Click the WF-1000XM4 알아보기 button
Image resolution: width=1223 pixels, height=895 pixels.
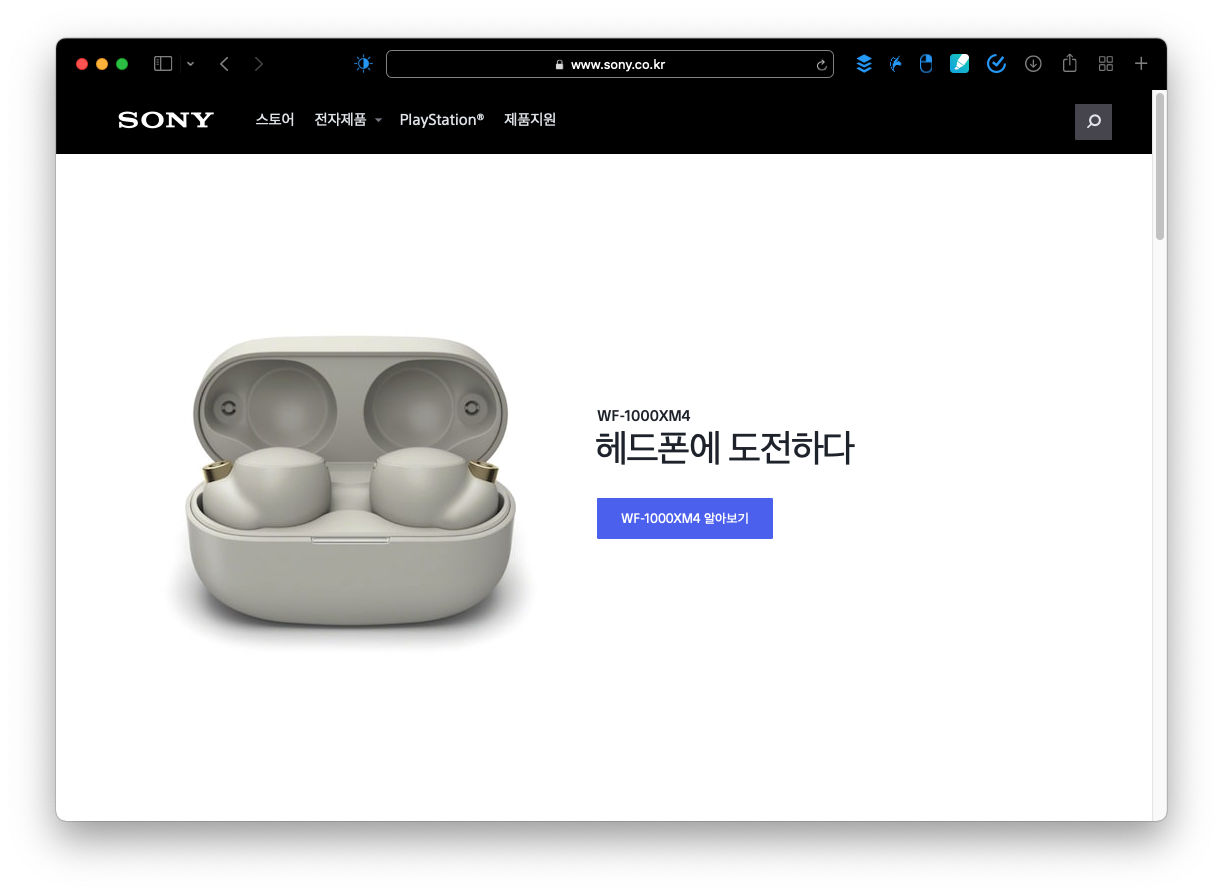tap(685, 518)
